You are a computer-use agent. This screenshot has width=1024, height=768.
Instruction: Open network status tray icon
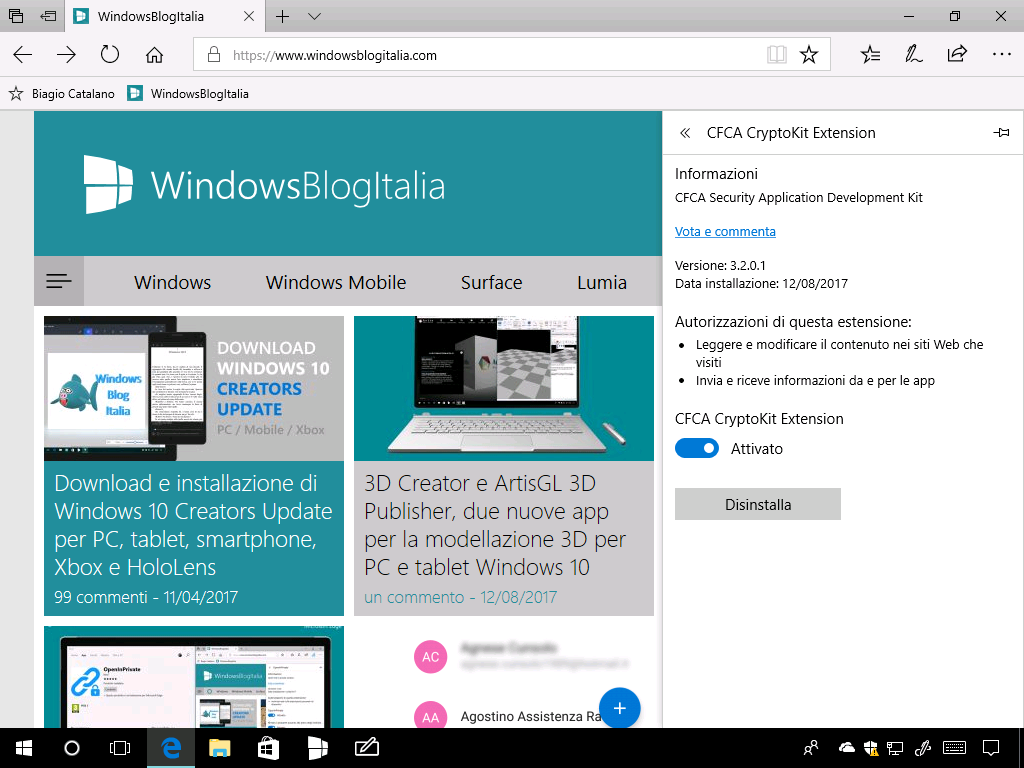tap(895, 748)
